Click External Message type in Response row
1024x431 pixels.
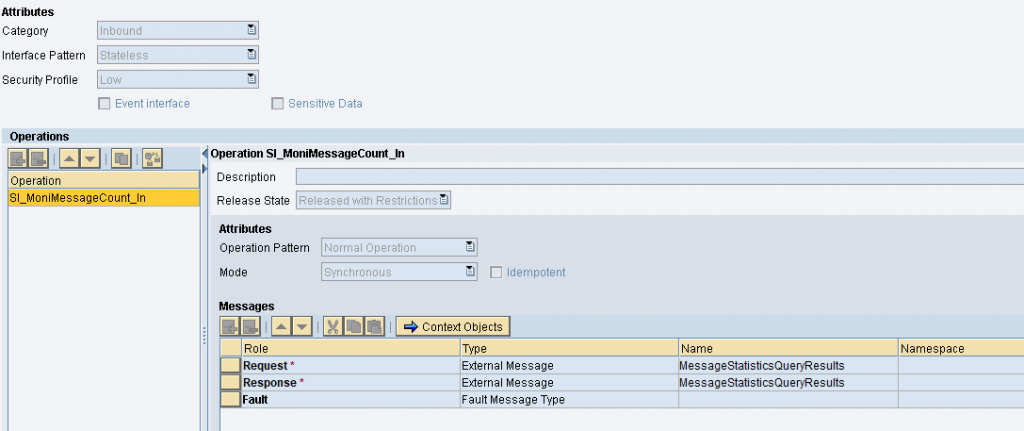(569, 382)
